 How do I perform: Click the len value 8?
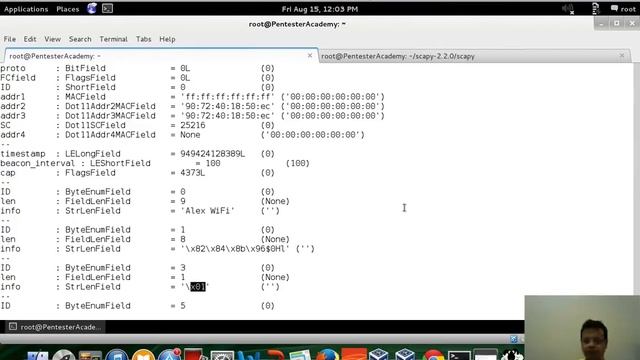pos(183,239)
